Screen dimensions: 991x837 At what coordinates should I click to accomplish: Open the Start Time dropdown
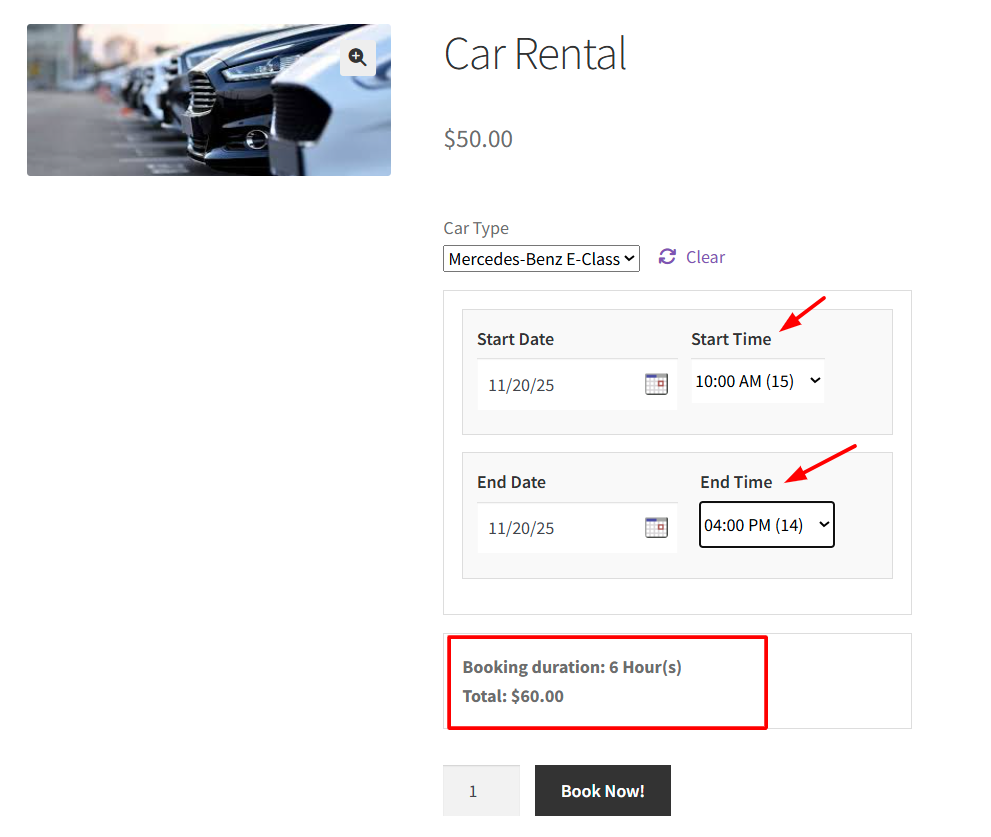pyautogui.click(x=757, y=381)
